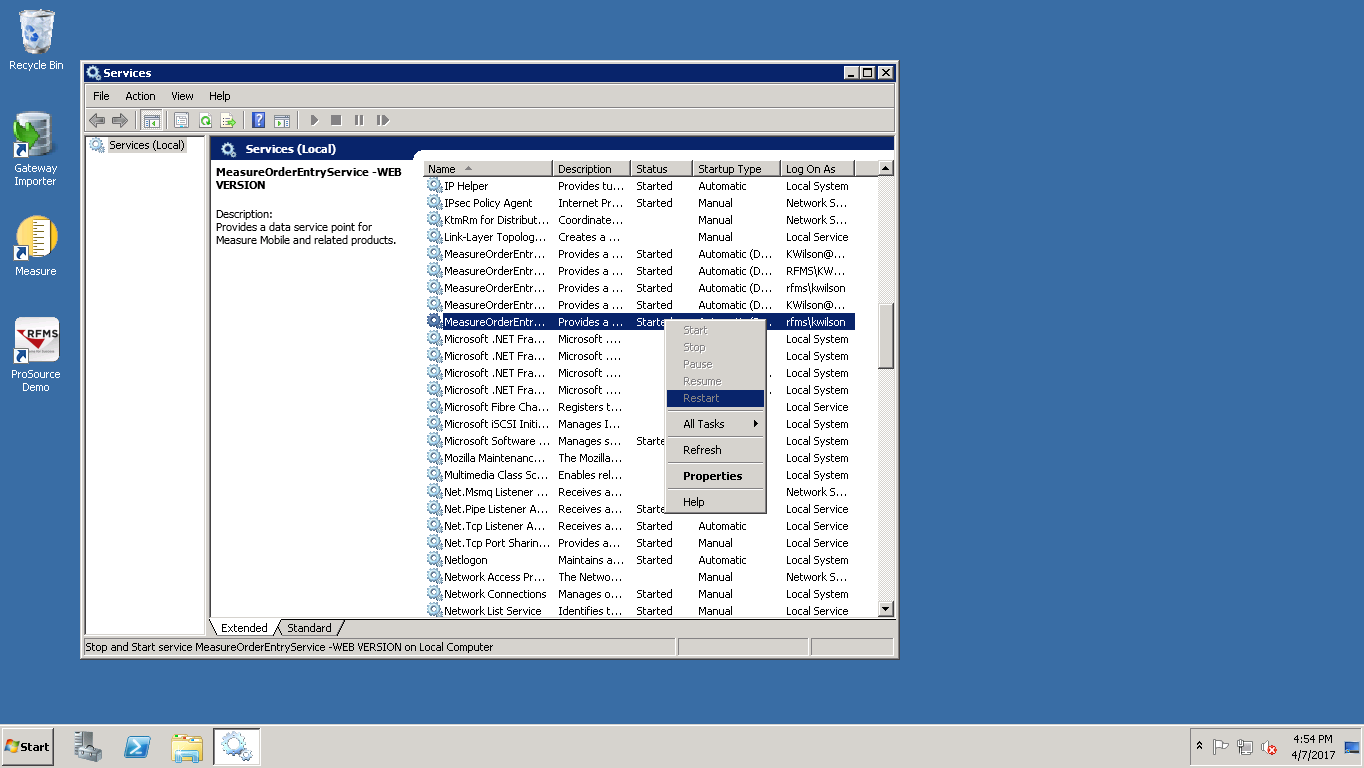Click the Forward arrow in Services toolbar
Screen dimensions: 1364x768
tap(120, 120)
